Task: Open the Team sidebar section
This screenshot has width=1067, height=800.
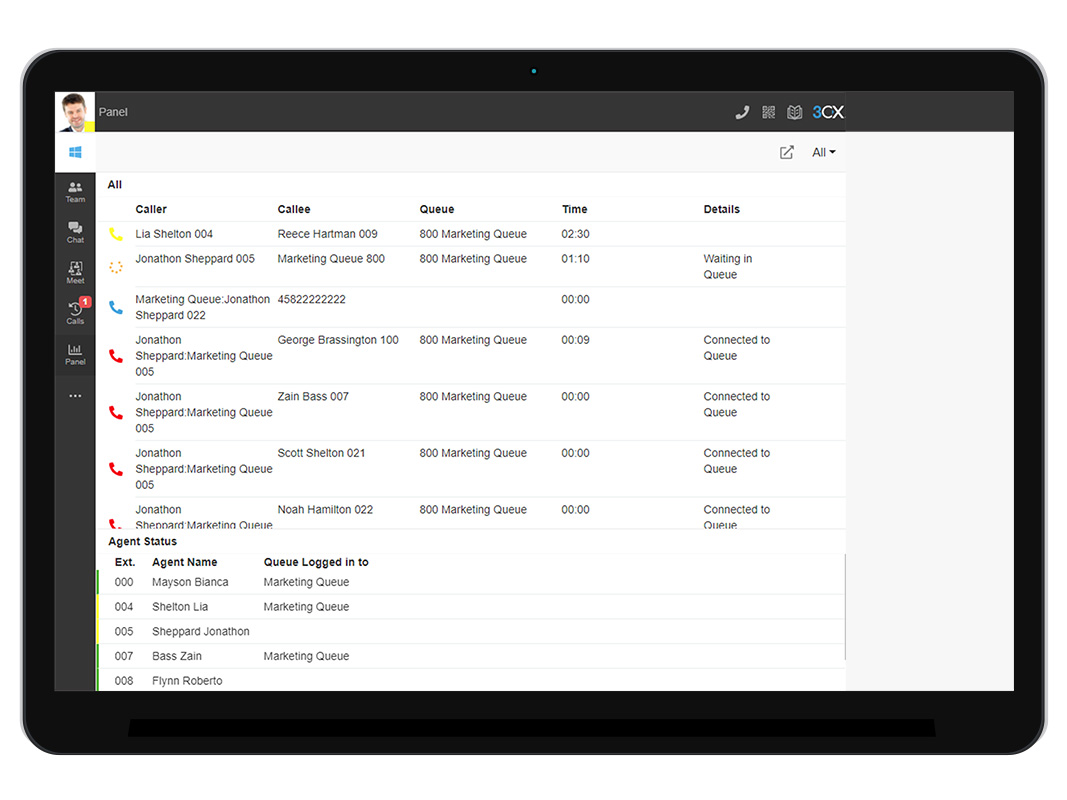Action: 75,193
